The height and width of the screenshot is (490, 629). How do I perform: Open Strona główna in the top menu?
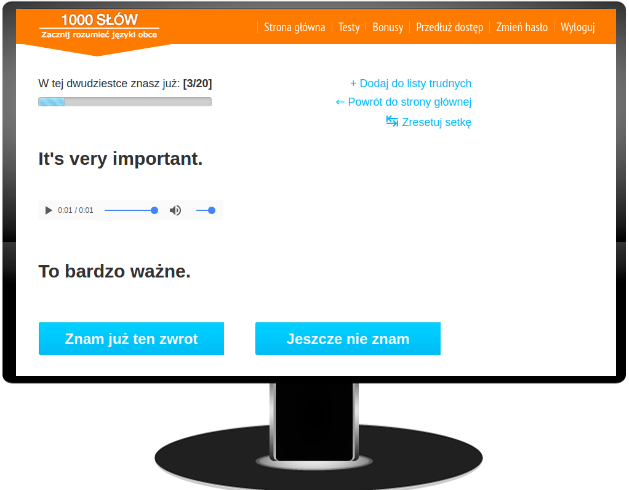click(294, 27)
